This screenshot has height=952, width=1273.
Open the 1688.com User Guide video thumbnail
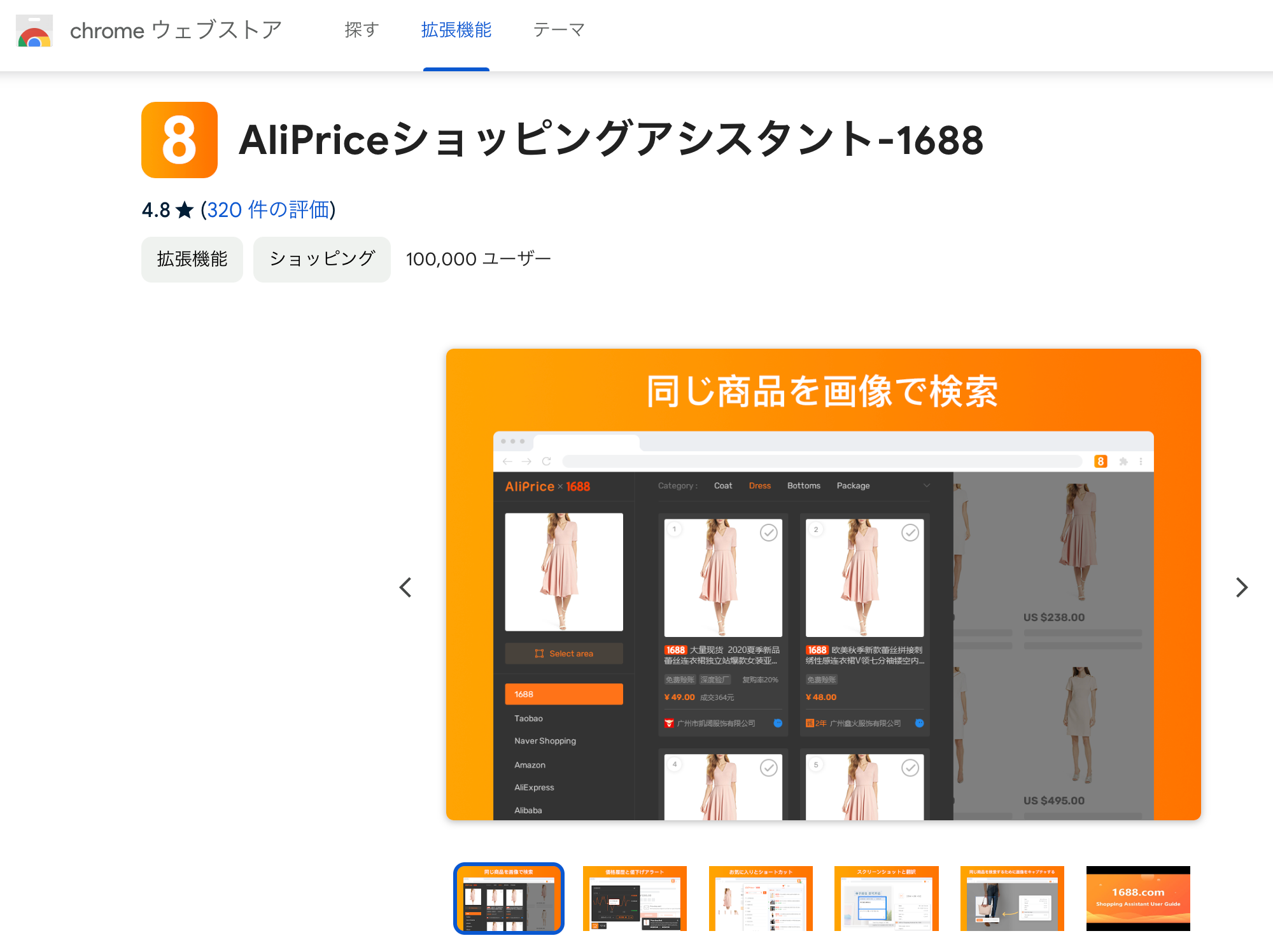tap(1138, 898)
